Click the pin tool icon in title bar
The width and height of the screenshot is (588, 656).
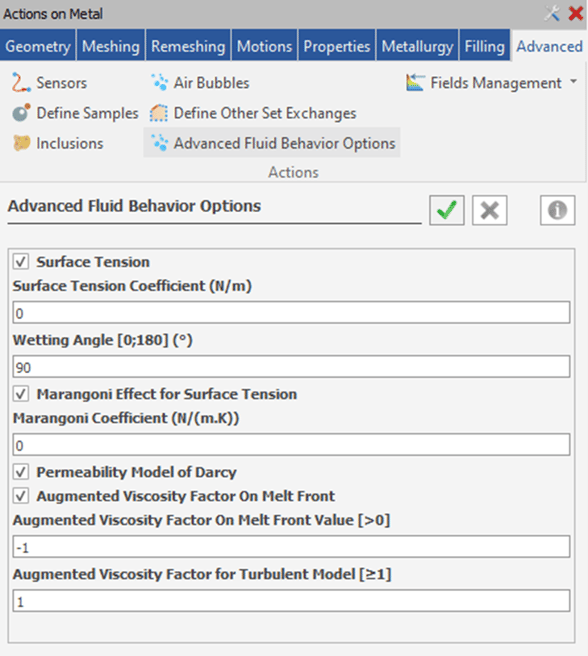[x=552, y=14]
